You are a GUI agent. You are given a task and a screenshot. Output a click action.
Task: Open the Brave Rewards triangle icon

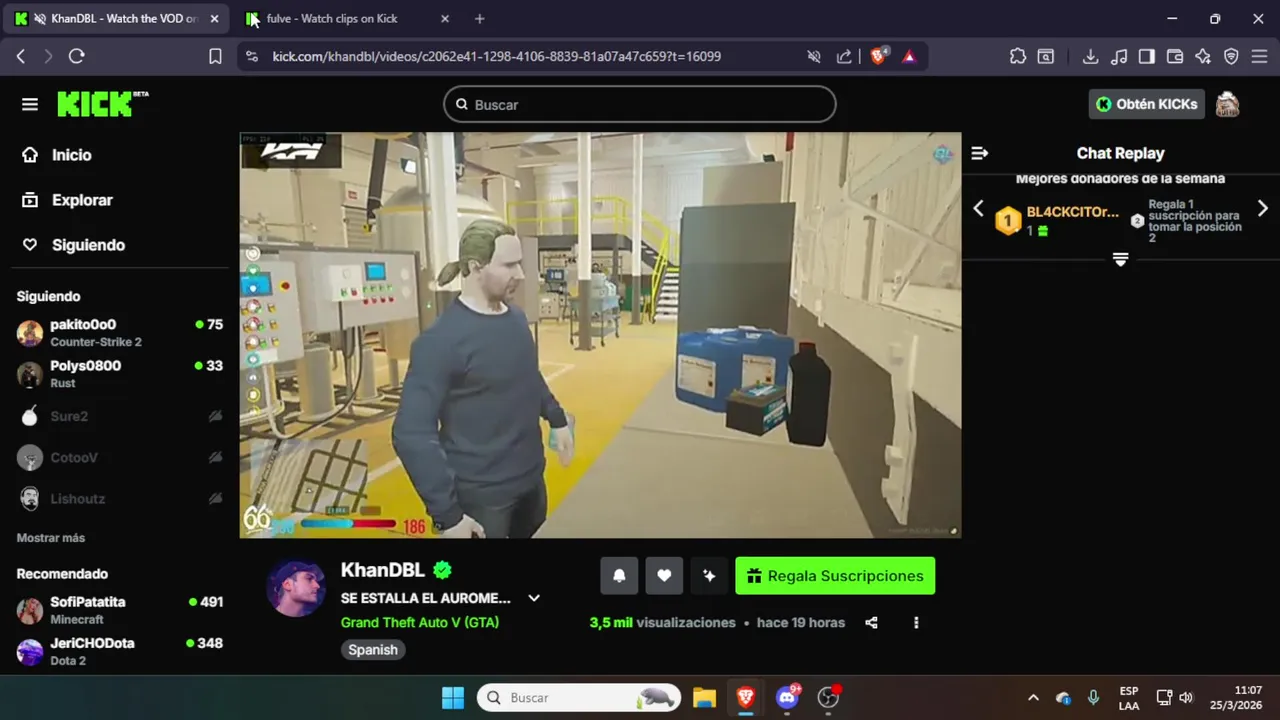[909, 56]
